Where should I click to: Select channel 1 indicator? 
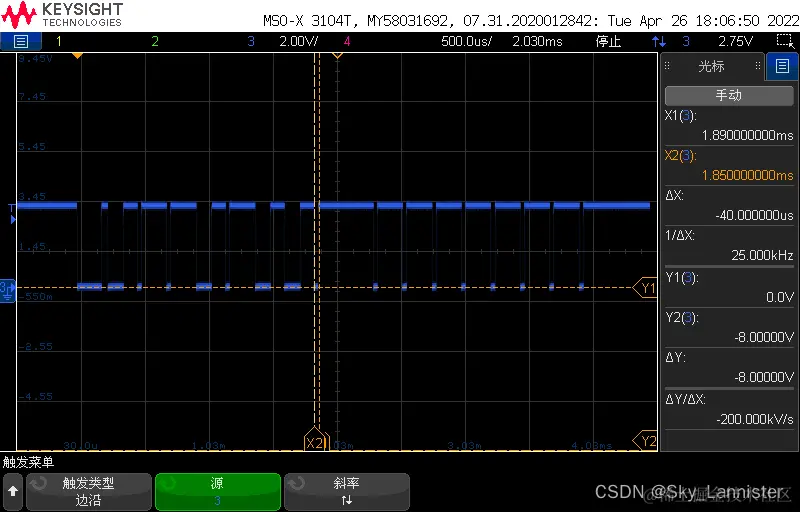pos(59,41)
